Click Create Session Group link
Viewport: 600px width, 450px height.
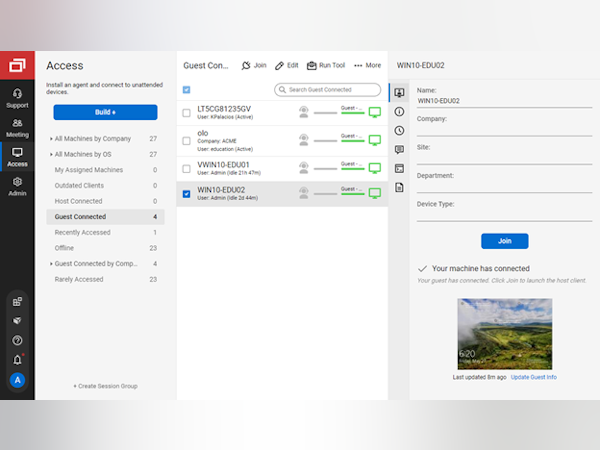point(105,386)
